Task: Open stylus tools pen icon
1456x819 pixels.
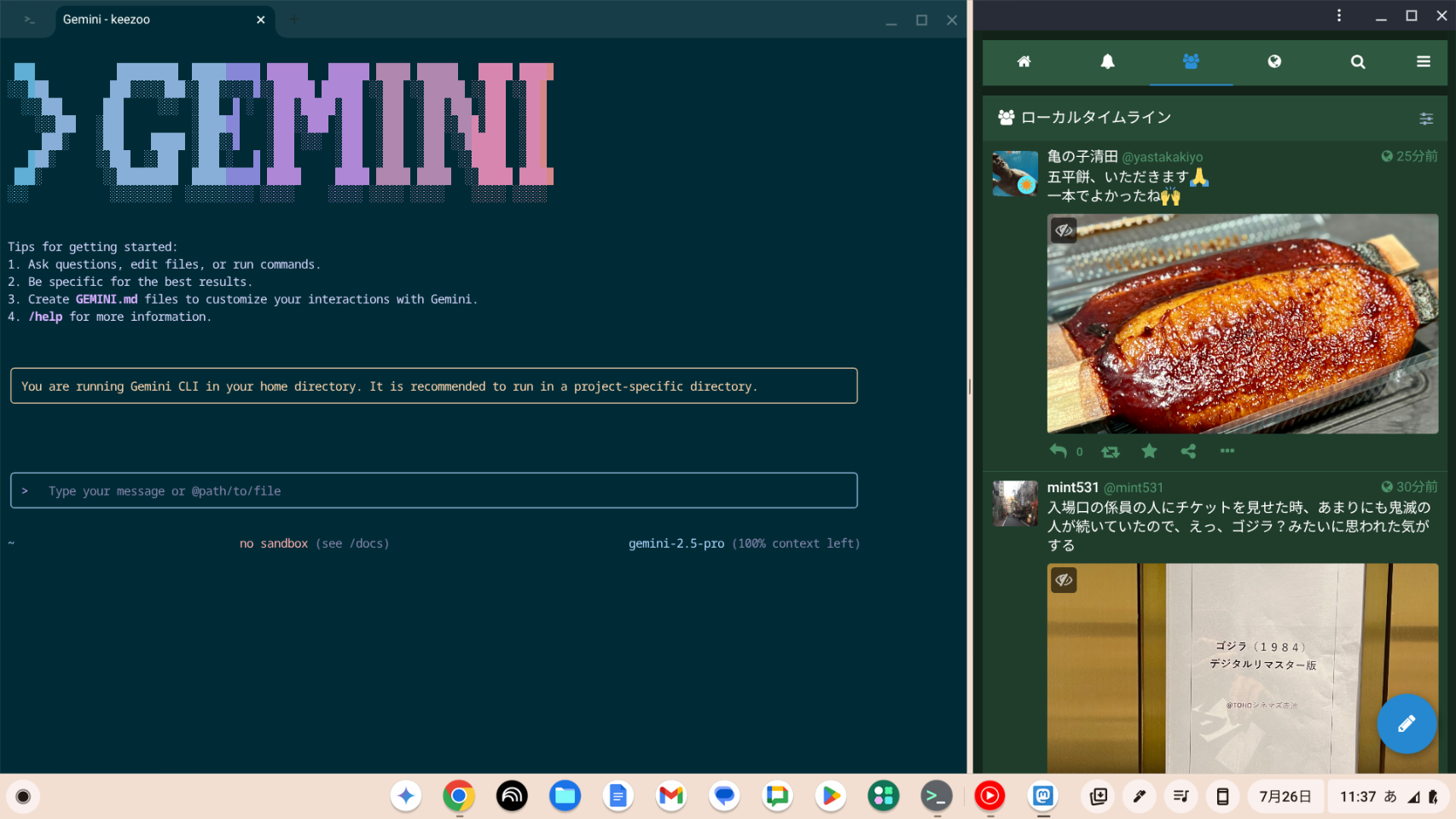Action: 1140,796
